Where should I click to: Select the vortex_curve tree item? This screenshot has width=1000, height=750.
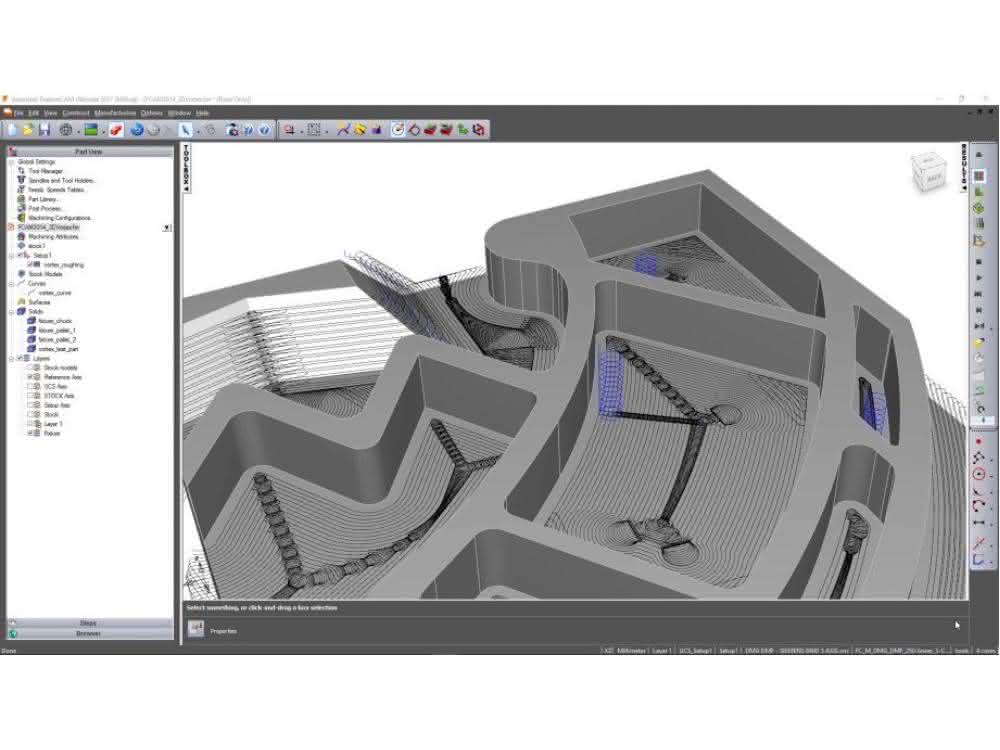55,293
